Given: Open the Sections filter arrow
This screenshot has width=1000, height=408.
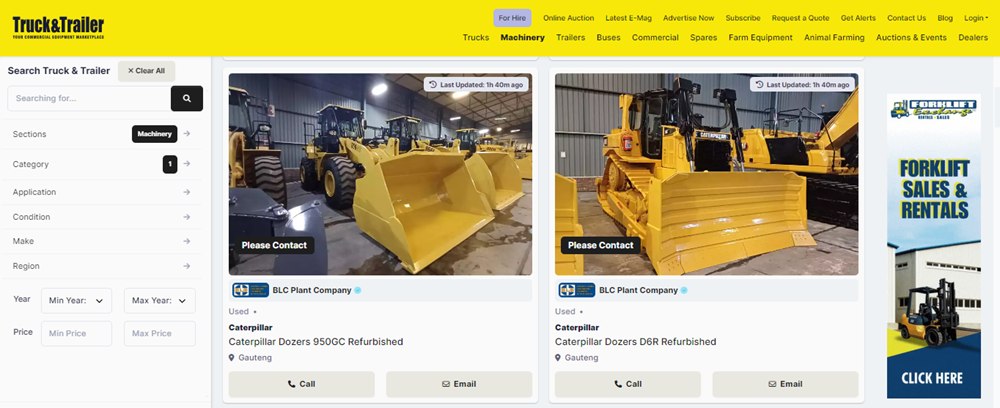Looking at the screenshot, I should point(186,134).
